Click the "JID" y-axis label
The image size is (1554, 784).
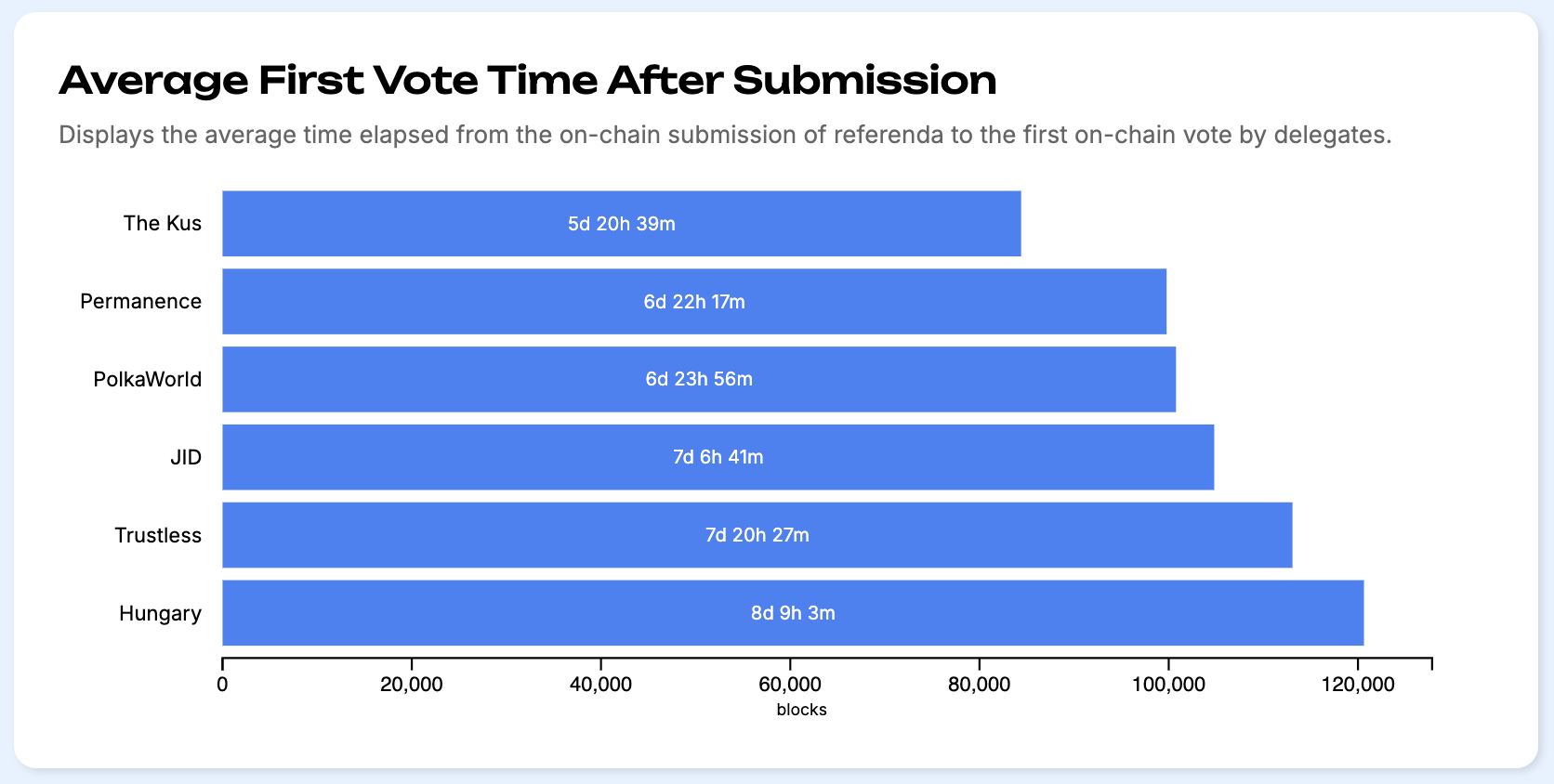click(x=186, y=458)
